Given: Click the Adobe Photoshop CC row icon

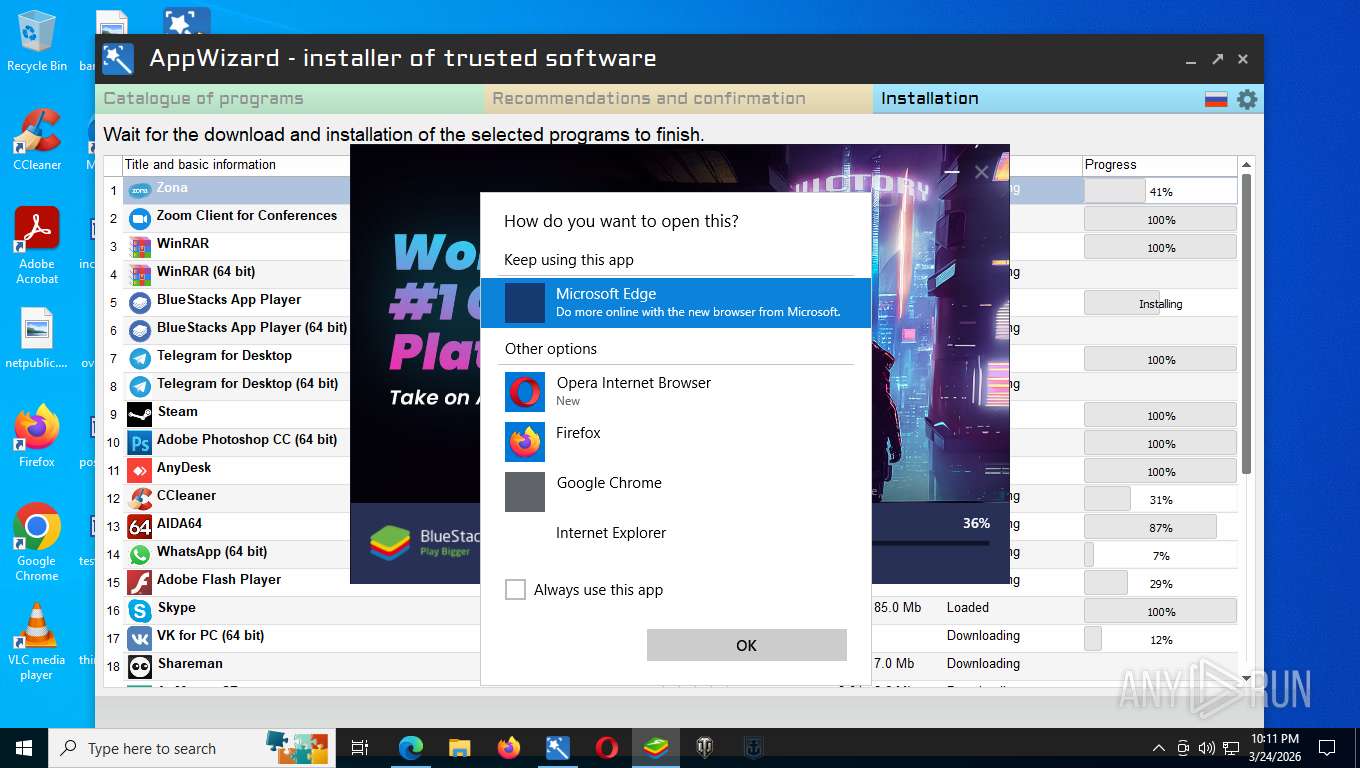Looking at the screenshot, I should [x=140, y=442].
